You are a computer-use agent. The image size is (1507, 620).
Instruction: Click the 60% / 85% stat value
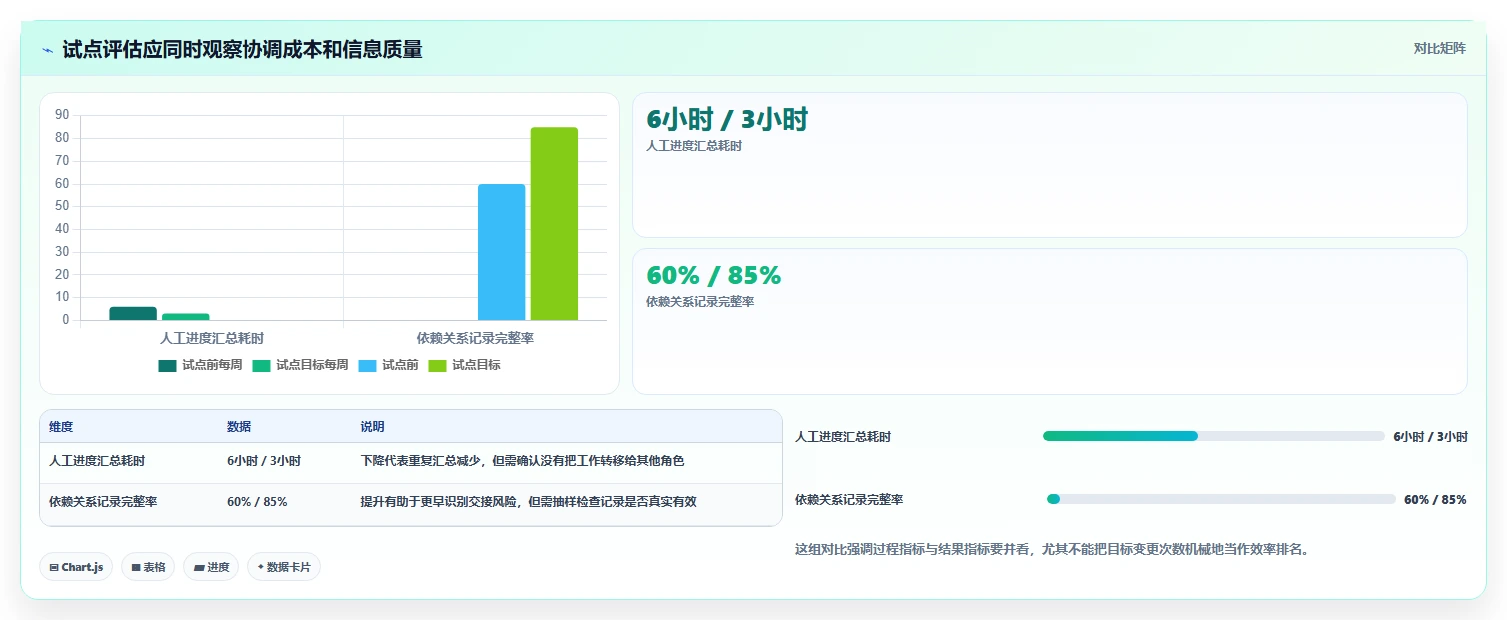(x=714, y=276)
